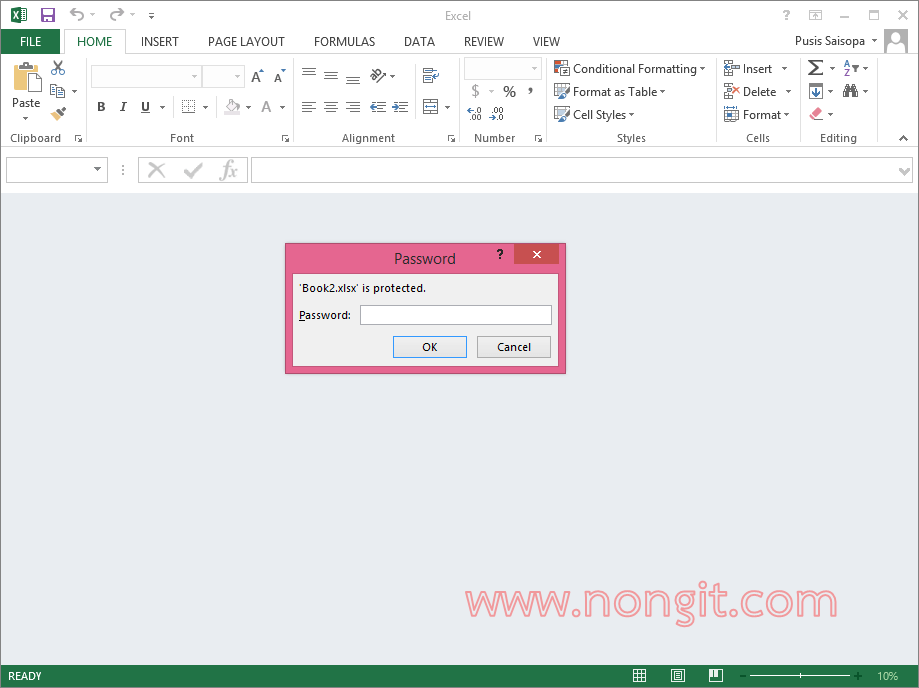Expand Conditional Formatting menu

(x=630, y=69)
